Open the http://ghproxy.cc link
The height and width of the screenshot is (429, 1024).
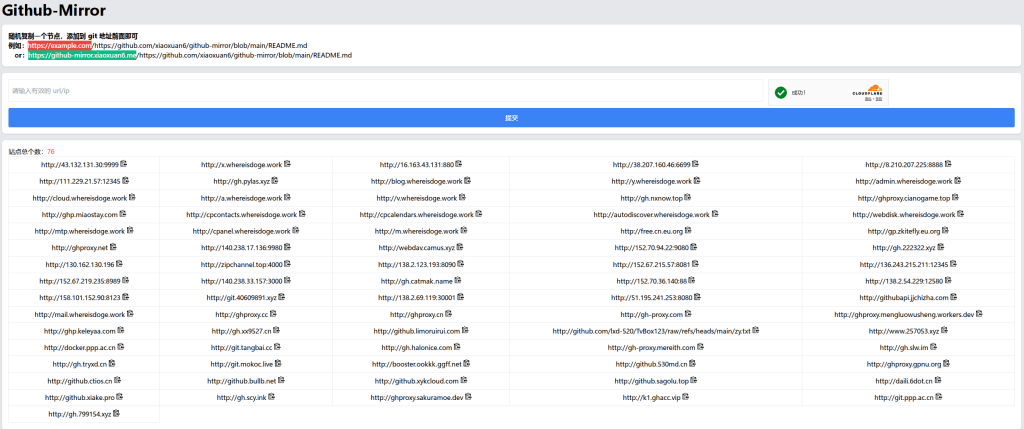click(241, 314)
